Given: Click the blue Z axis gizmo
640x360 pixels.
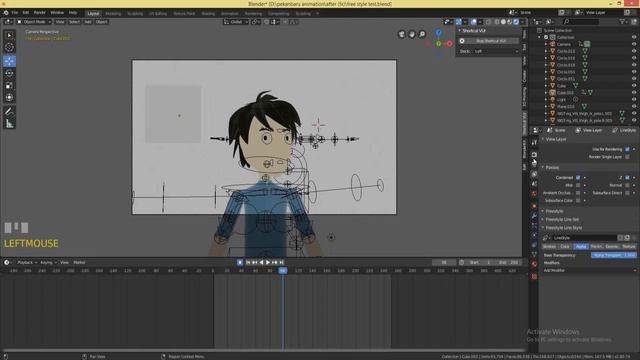Looking at the screenshot, I should click(x=438, y=32).
